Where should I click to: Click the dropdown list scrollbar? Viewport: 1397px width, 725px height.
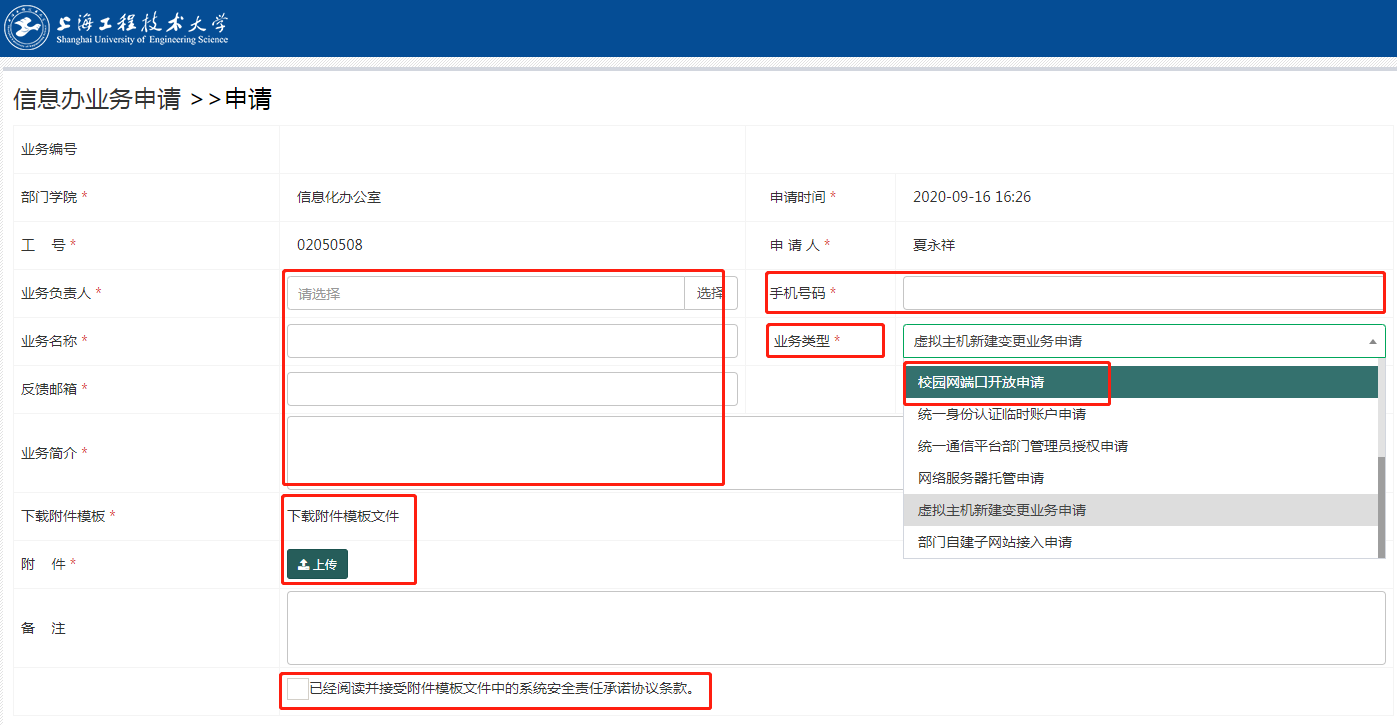pyautogui.click(x=1381, y=460)
